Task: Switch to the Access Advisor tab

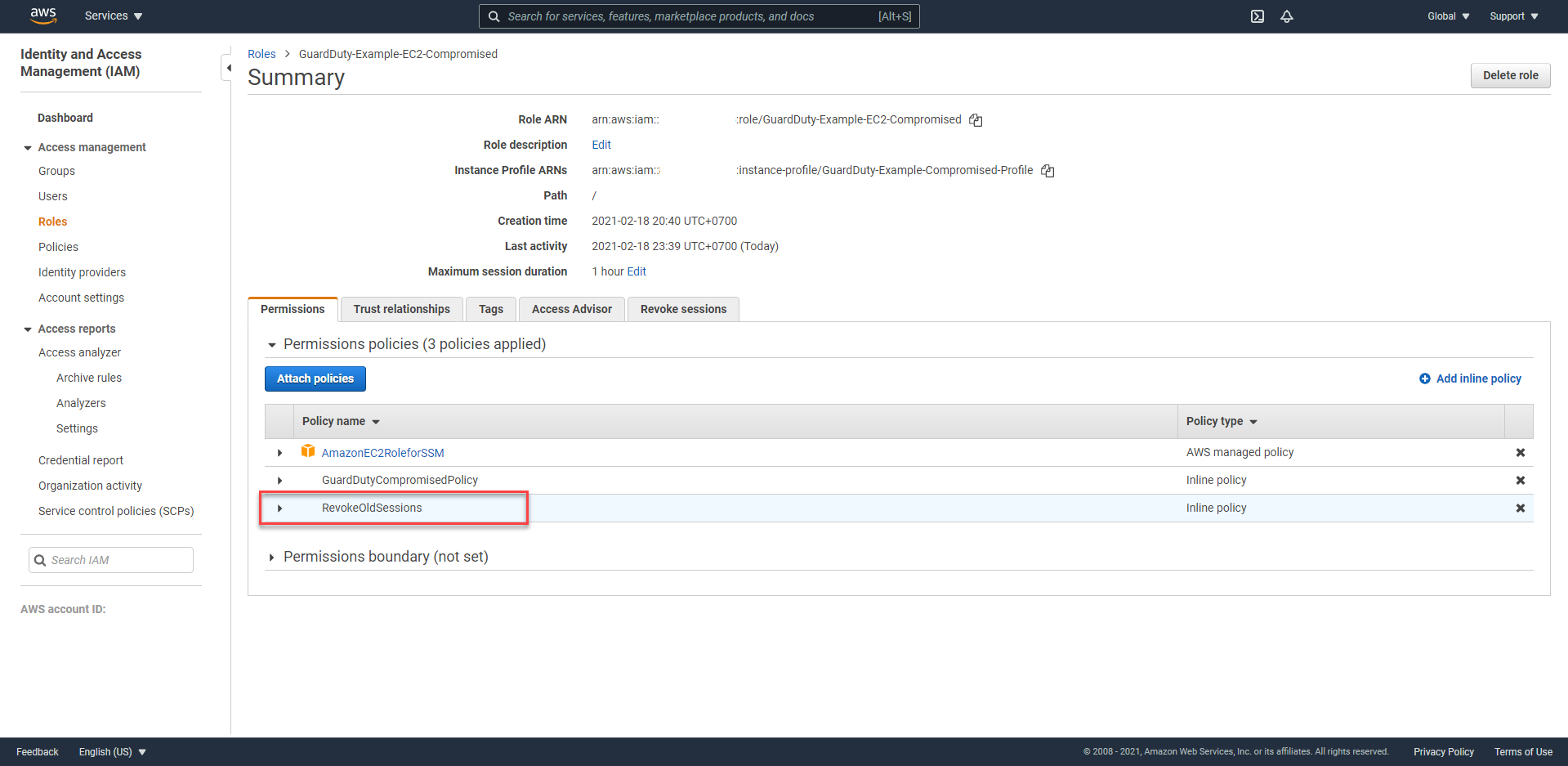Action: (x=571, y=309)
